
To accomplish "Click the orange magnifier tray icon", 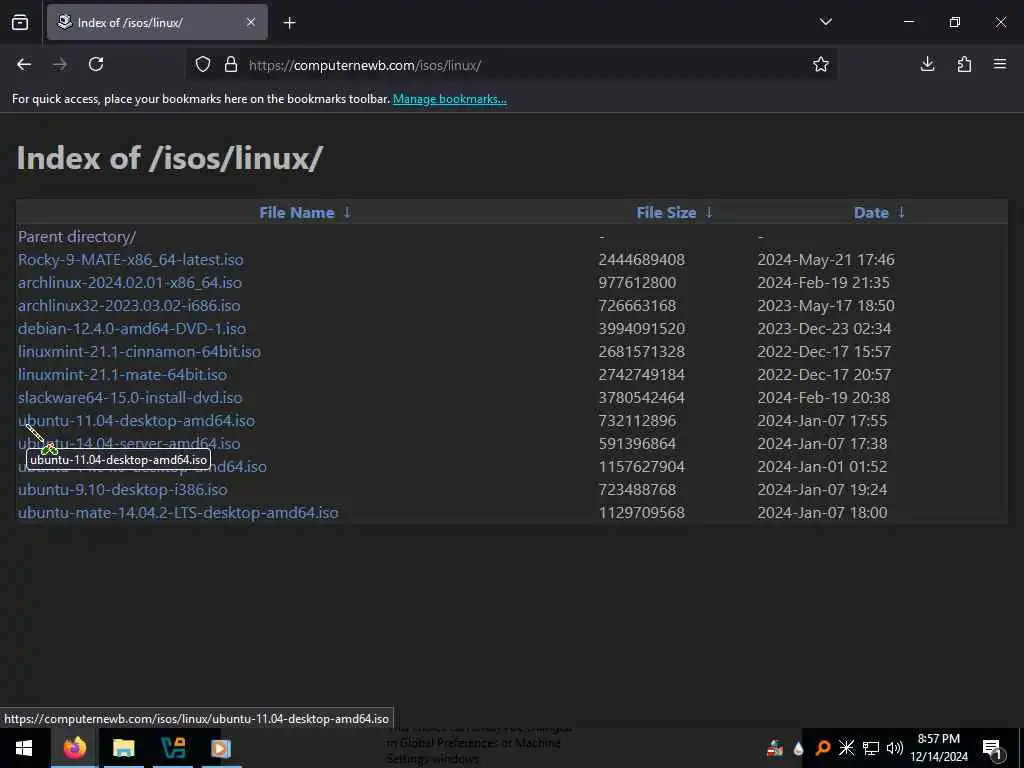I will coord(823,748).
